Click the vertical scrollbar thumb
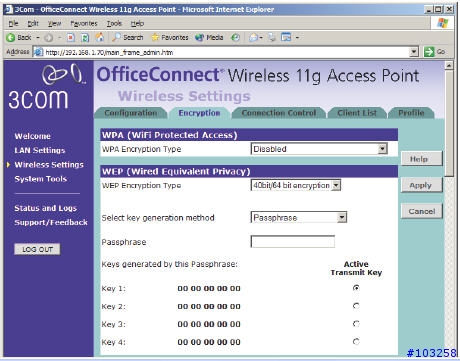This screenshot has height=361, width=460. tap(449, 123)
